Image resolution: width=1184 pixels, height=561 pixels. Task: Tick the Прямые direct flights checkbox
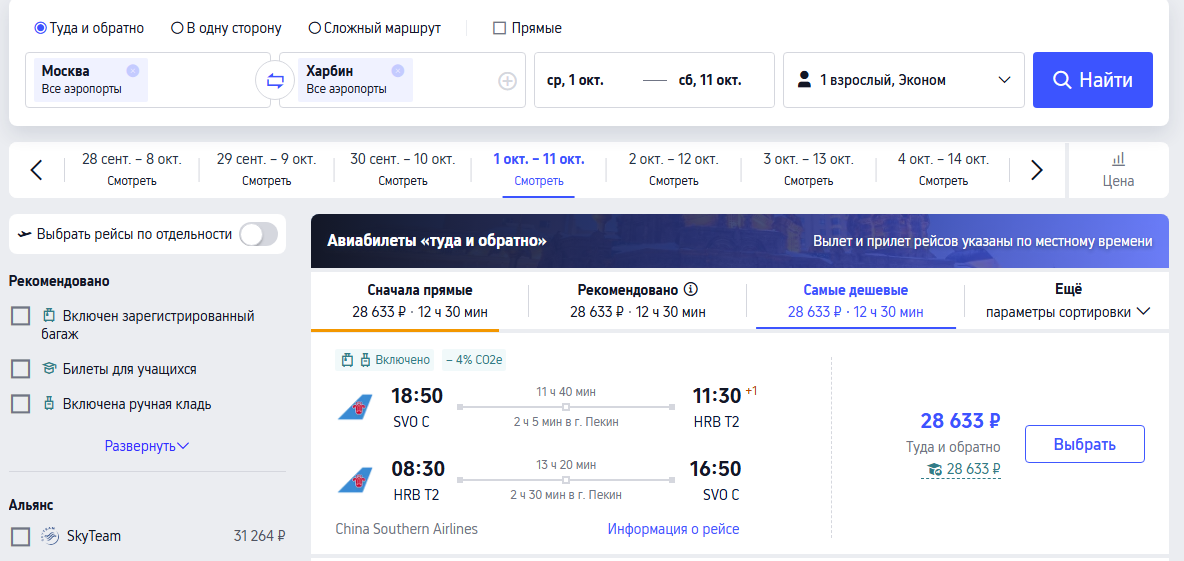click(499, 29)
